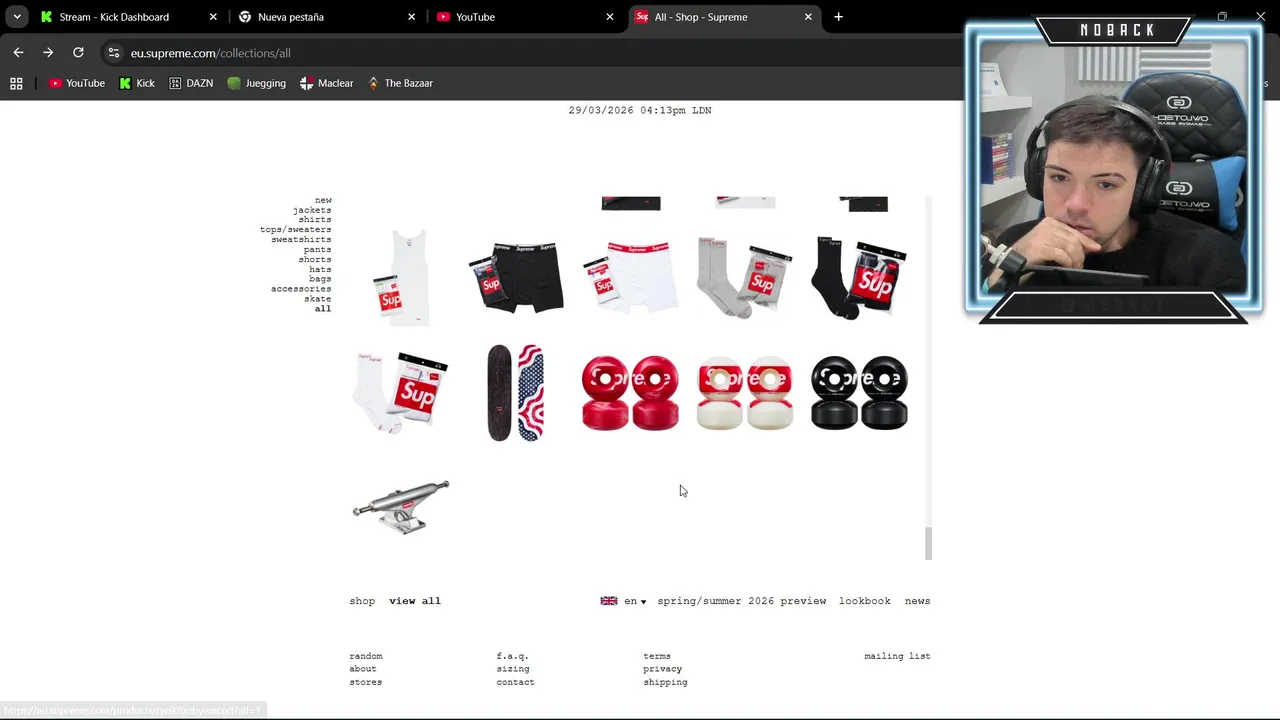
Task: Open the white tank top product
Action: click(401, 277)
